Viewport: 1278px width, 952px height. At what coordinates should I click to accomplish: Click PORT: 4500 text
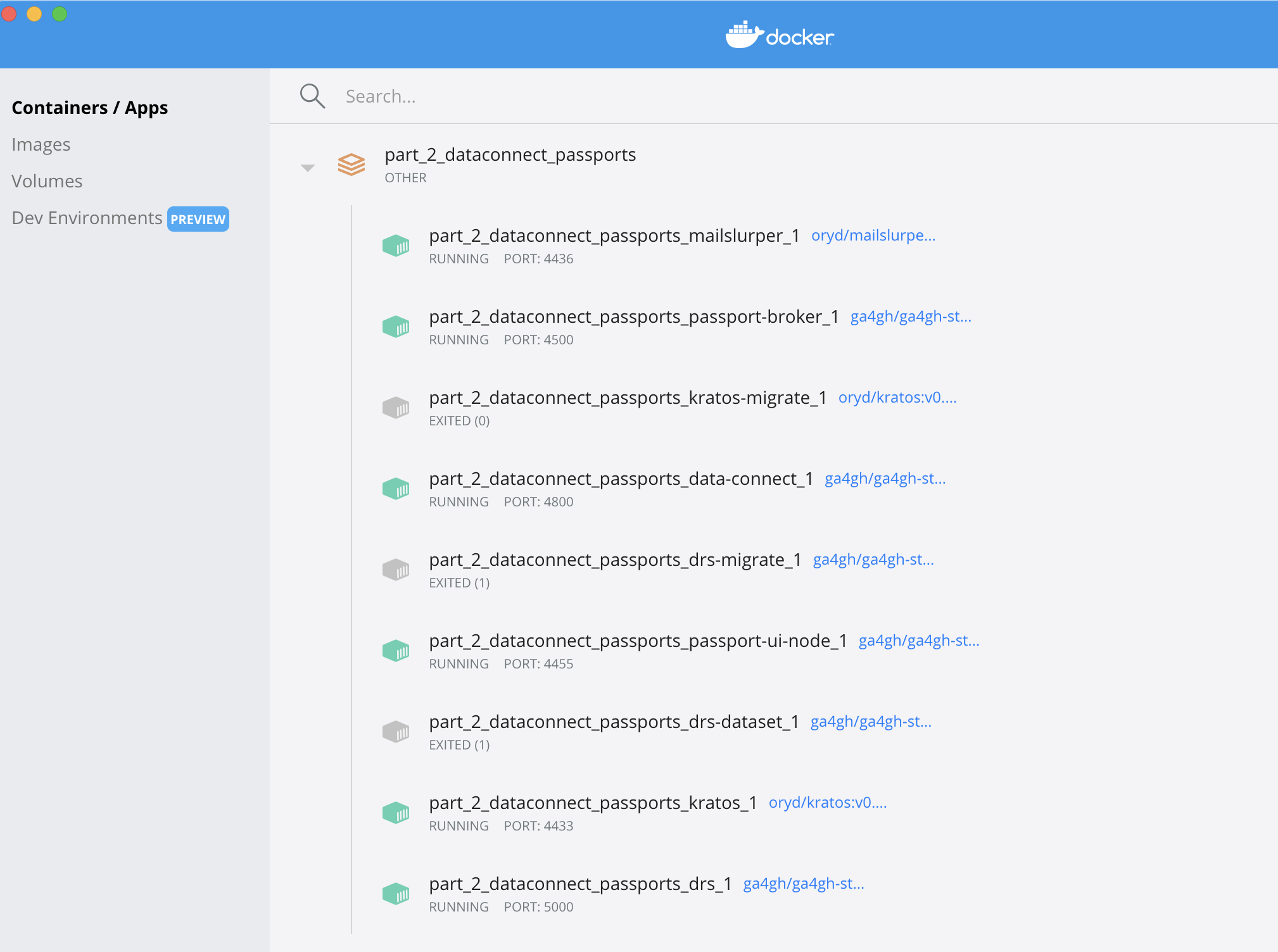[x=538, y=340]
